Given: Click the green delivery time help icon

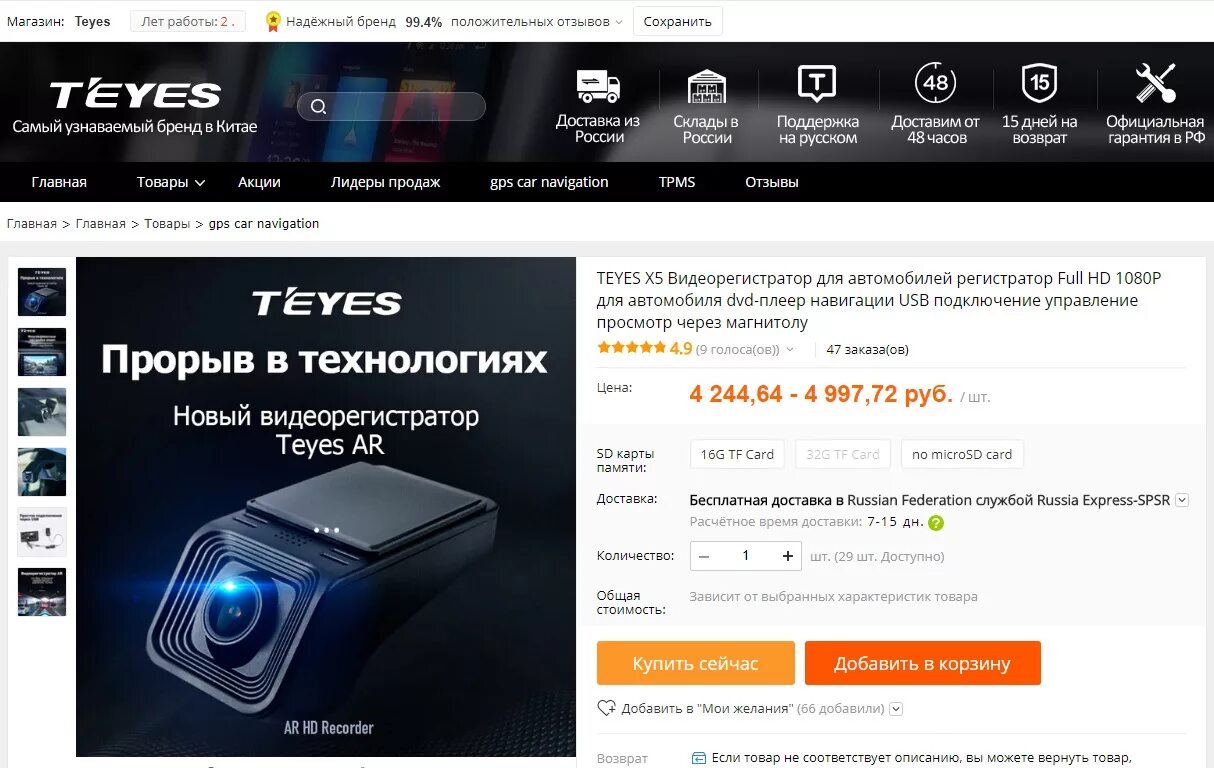Looking at the screenshot, I should coord(936,522).
